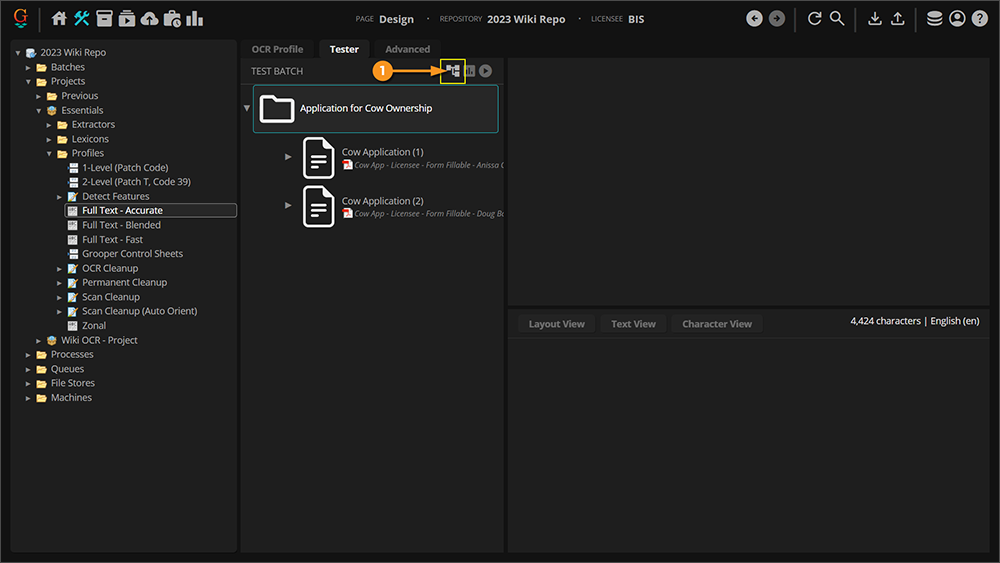This screenshot has width=1000, height=563.
Task: Open the cloud upload Imports icon
Action: click(x=149, y=18)
